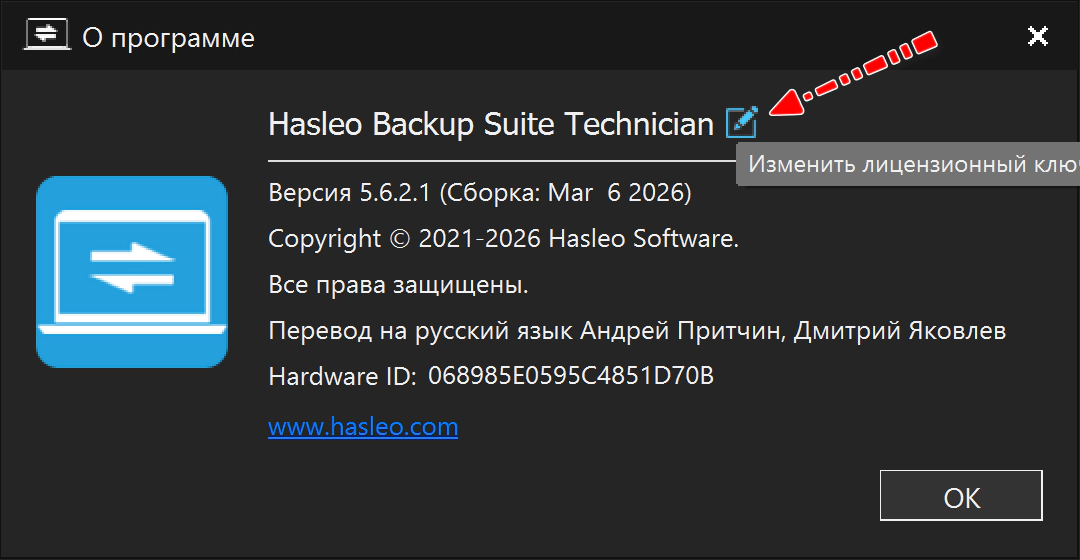Click the Hardware ID value 068985E0595C4851D70B
The width and height of the screenshot is (1080, 560).
(x=570, y=376)
